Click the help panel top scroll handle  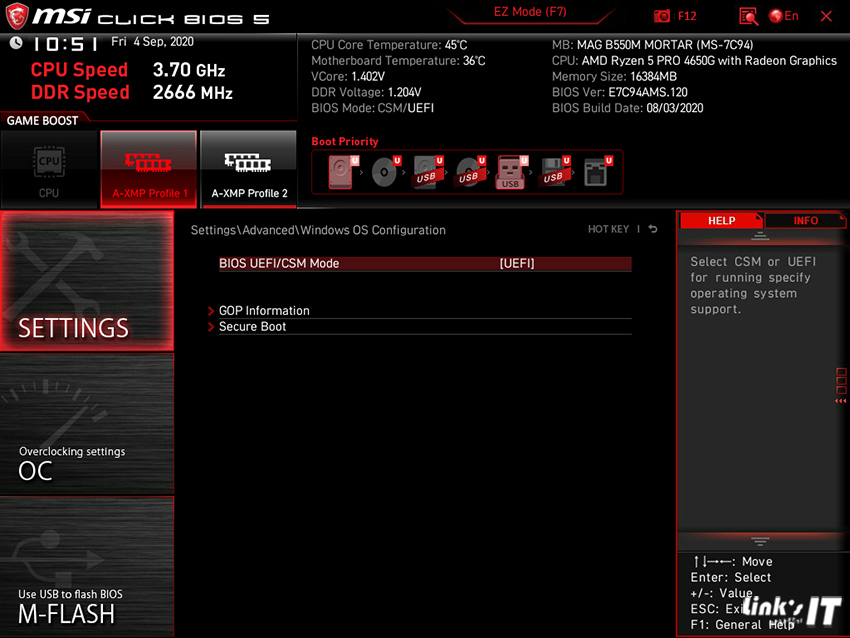click(x=759, y=236)
